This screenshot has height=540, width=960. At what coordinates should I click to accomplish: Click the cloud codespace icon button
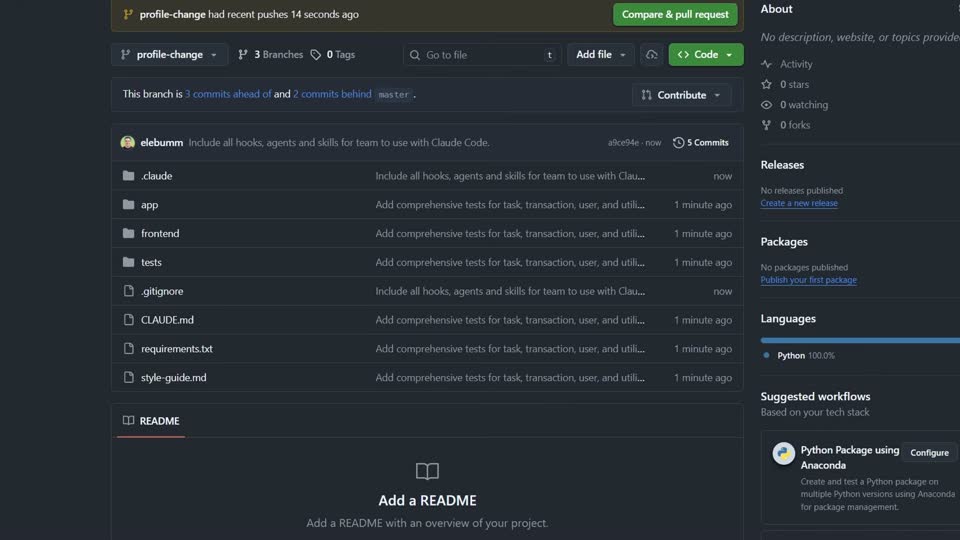coord(651,54)
